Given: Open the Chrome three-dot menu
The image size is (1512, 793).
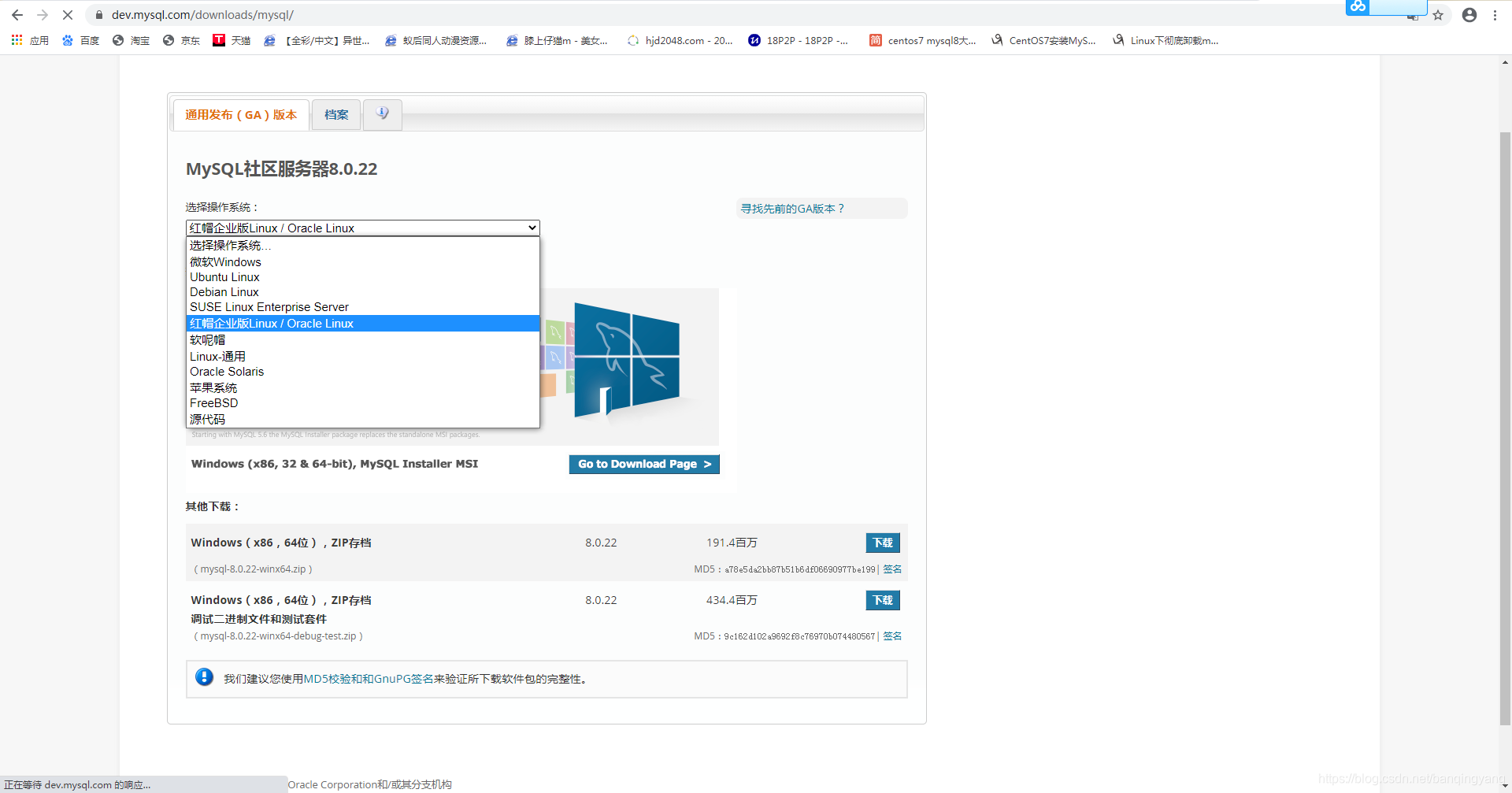Looking at the screenshot, I should (1495, 15).
